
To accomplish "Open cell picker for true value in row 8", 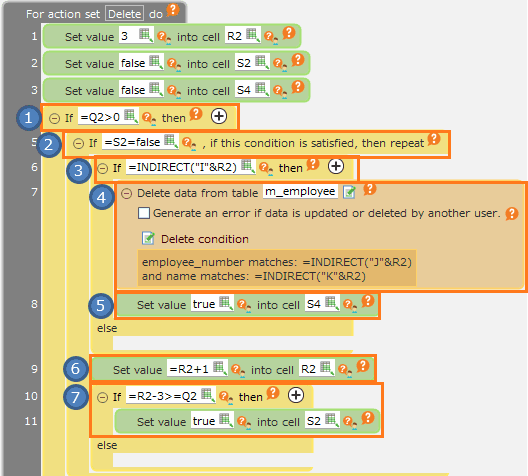I will click(226, 303).
